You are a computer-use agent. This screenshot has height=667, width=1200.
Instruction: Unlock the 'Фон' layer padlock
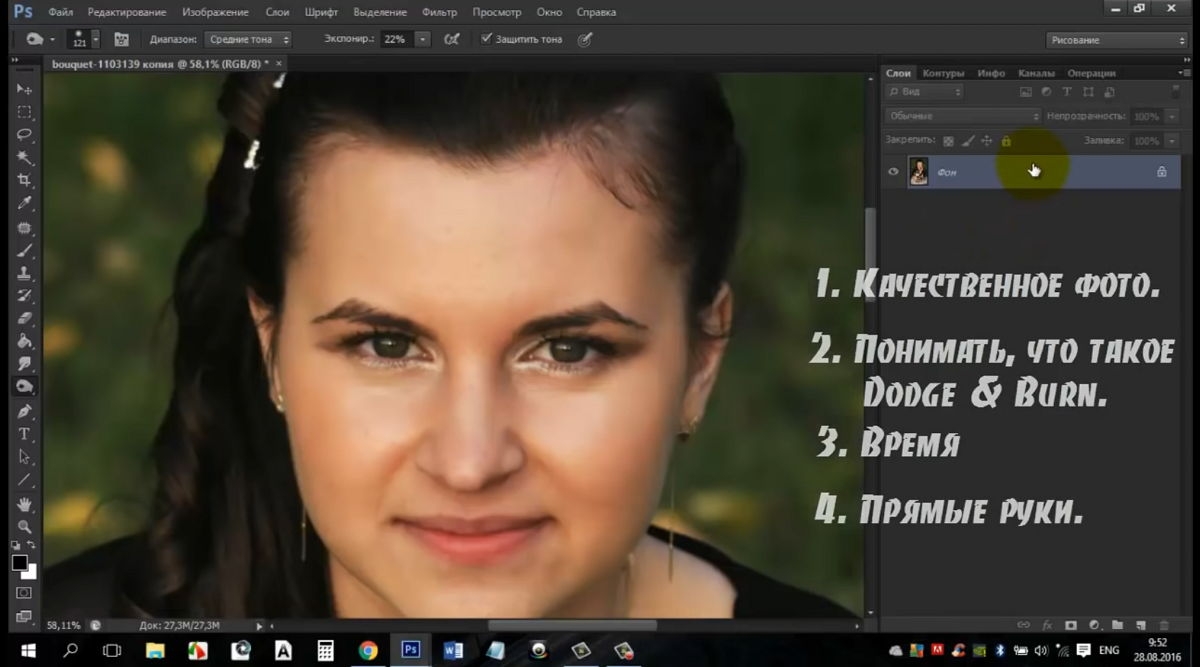click(x=1161, y=172)
